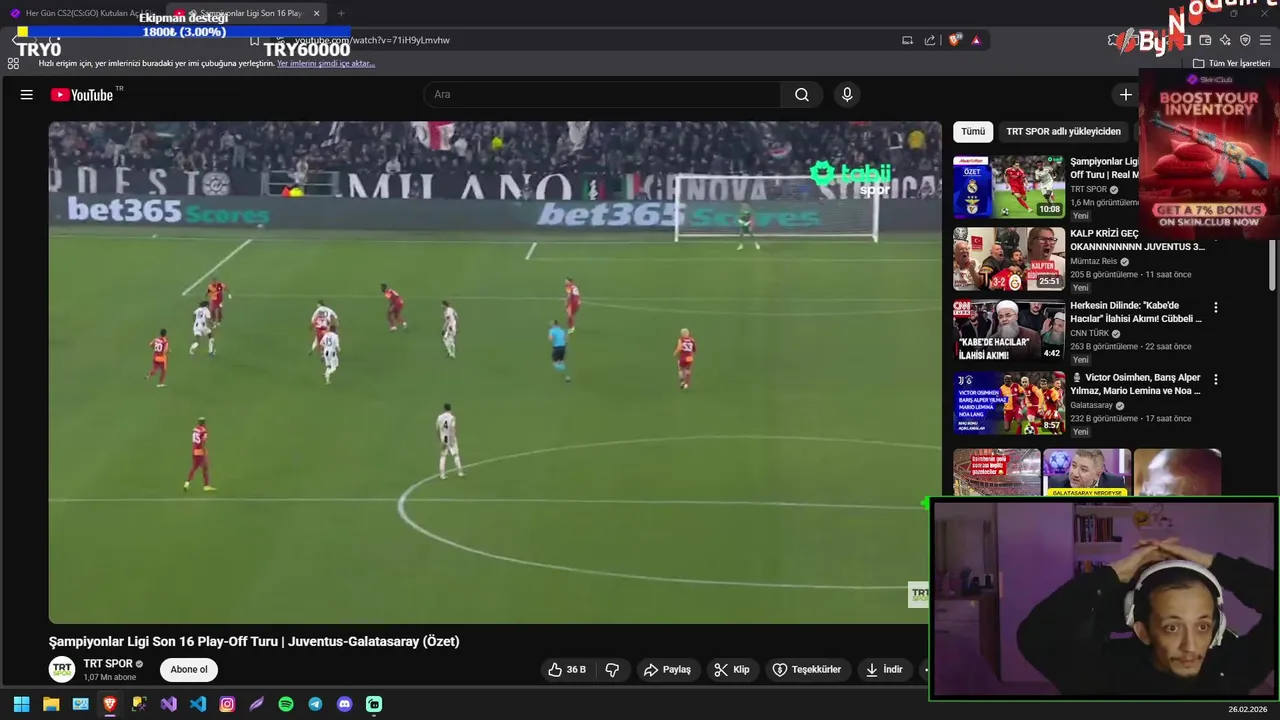
Task: Open the TRT SPOR channel name link
Action: (108, 664)
